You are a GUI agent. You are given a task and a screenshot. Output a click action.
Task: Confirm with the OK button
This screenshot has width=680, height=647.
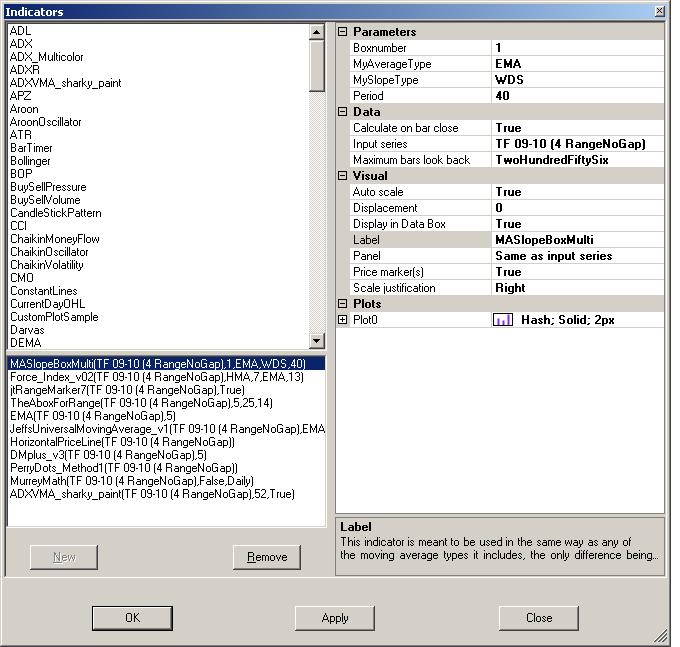coord(132,618)
